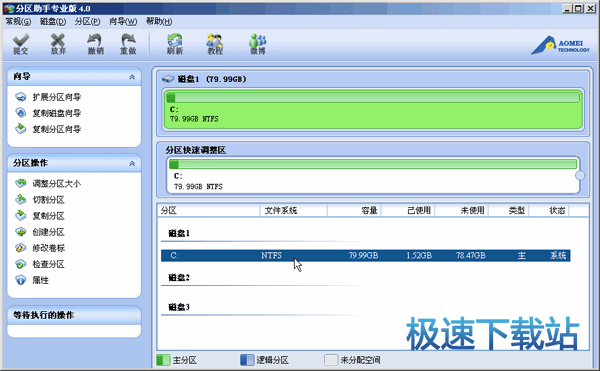The image size is (600, 371).
Task: Open the 微博 toolbar icon
Action: (258, 44)
